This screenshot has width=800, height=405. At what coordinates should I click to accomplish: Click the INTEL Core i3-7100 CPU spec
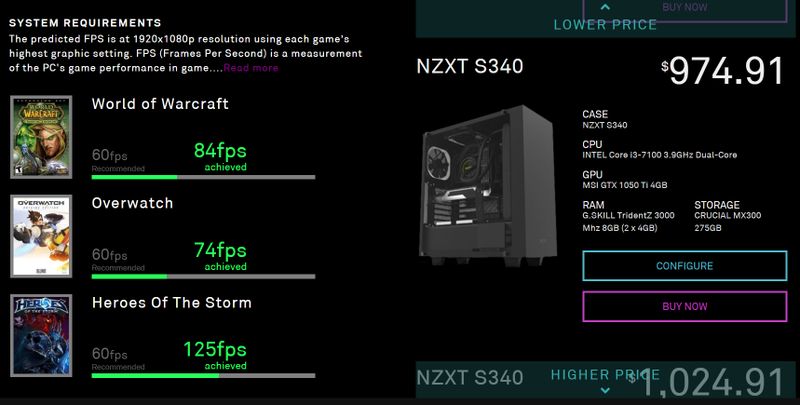(x=660, y=155)
